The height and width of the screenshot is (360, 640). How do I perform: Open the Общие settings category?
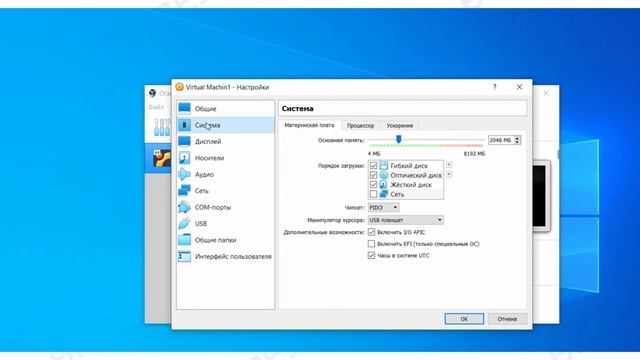(226, 109)
